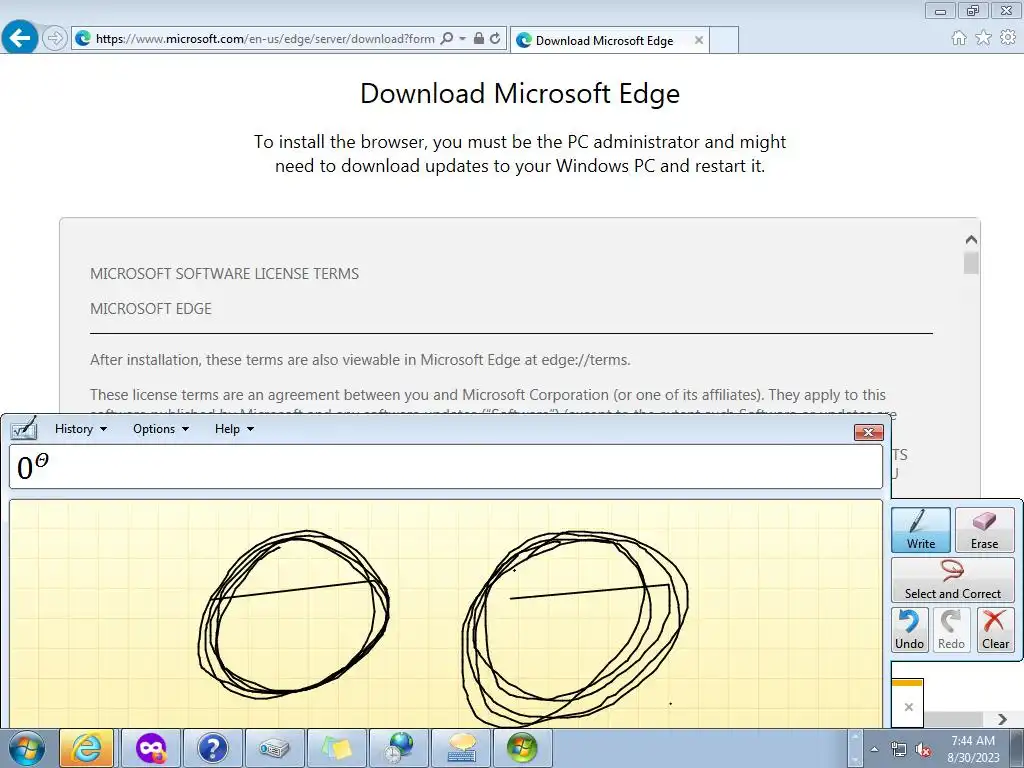Open Favorites star panel
The image size is (1024, 768).
pyautogui.click(x=983, y=38)
